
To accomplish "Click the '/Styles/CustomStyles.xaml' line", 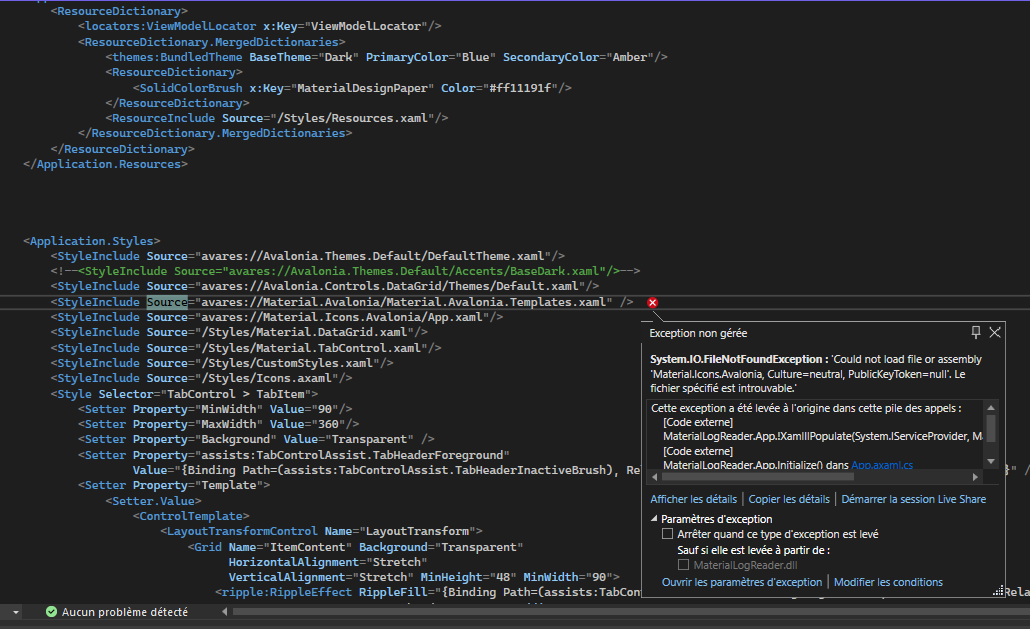I will click(222, 363).
